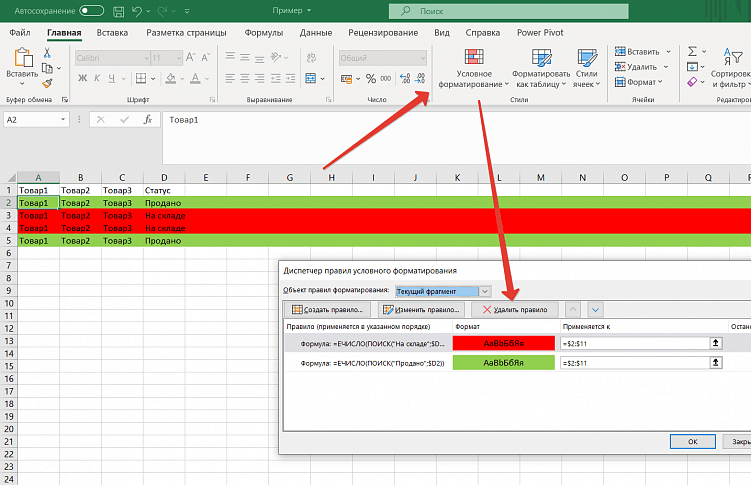Screen dimensions: 751x485
Task: Open the Вставка ribbon tab
Action: [113, 33]
